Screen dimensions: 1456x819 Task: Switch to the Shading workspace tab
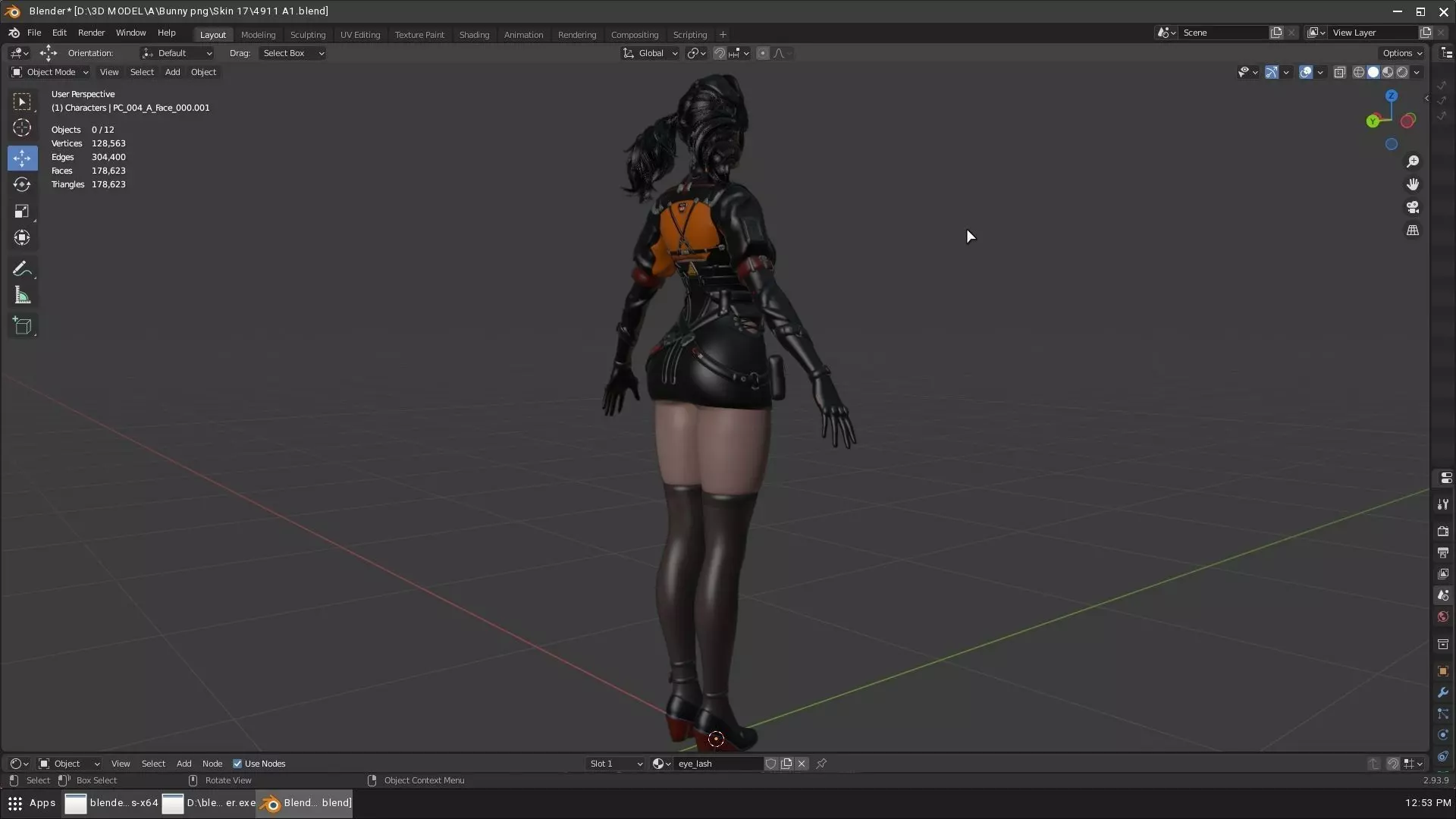(474, 35)
